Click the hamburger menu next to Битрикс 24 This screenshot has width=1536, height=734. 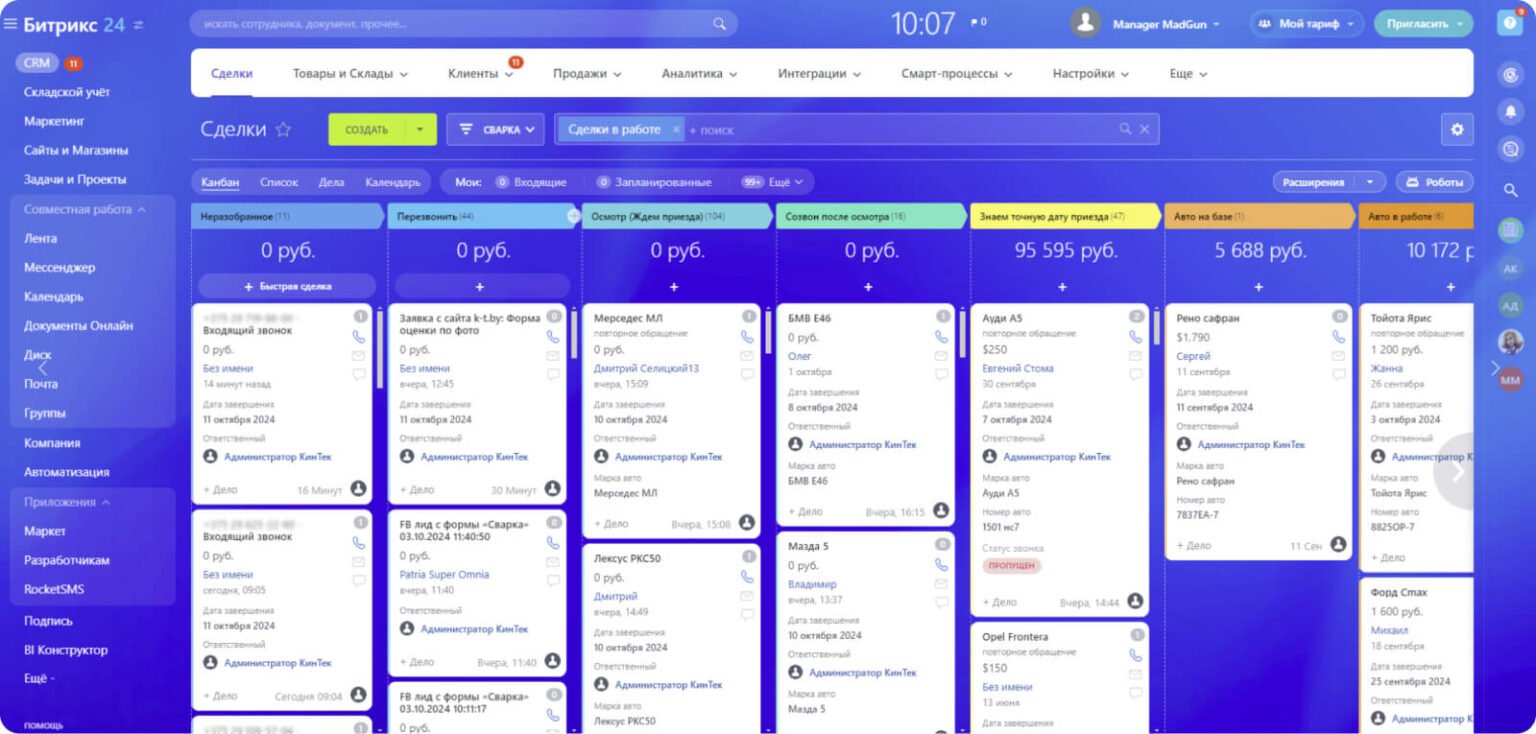pyautogui.click(x=10, y=24)
